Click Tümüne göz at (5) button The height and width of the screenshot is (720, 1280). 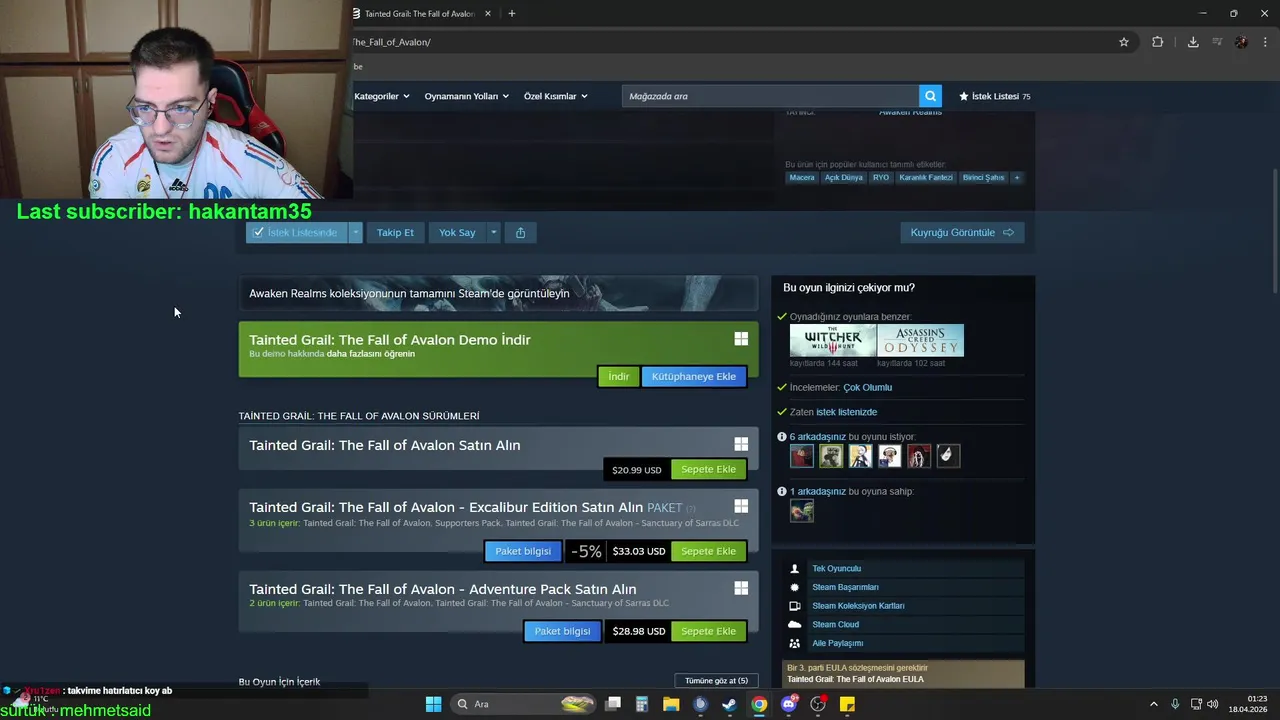point(716,681)
